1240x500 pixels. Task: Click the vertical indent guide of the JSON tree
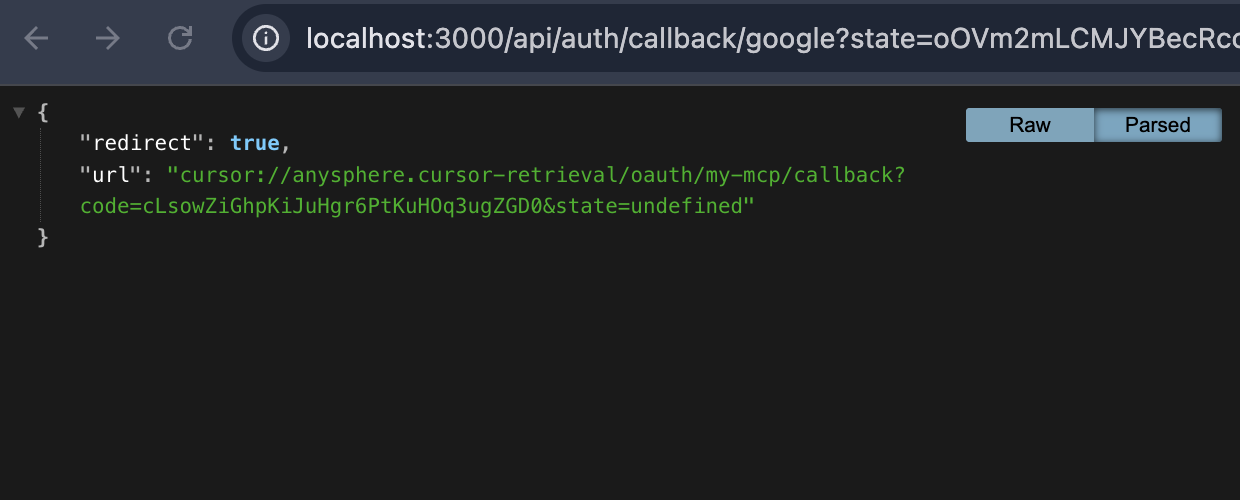[42, 175]
